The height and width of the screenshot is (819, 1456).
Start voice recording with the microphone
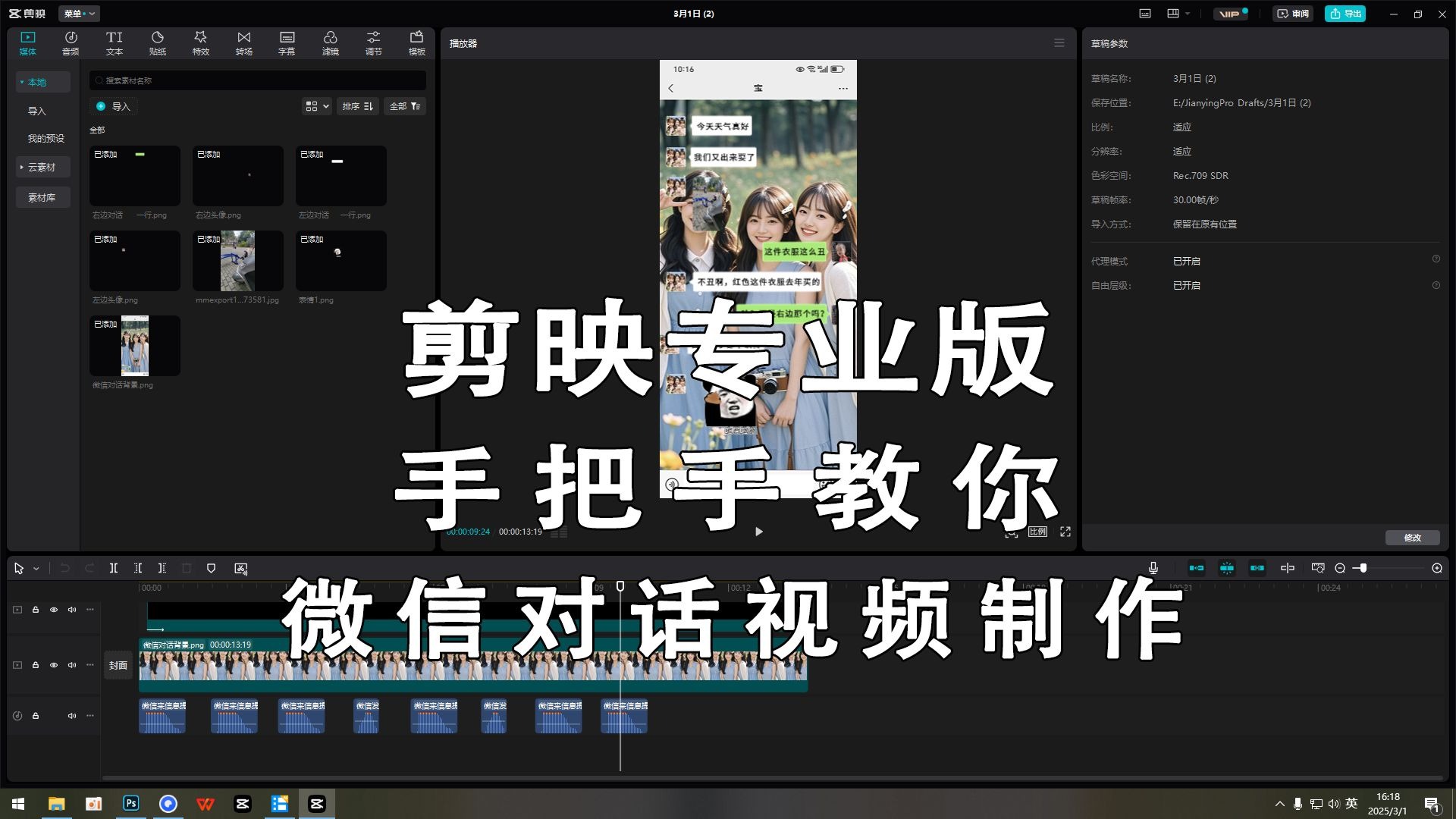click(x=1153, y=568)
